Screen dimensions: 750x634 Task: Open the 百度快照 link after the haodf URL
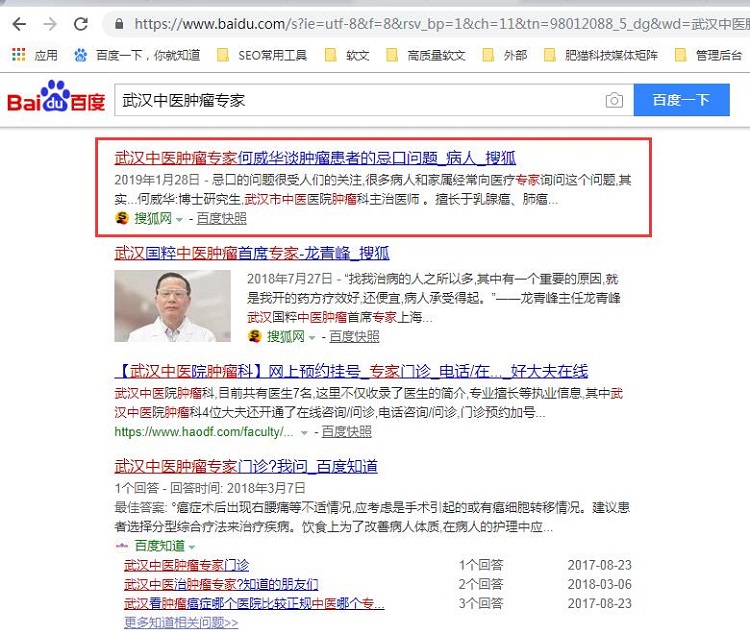click(x=346, y=432)
